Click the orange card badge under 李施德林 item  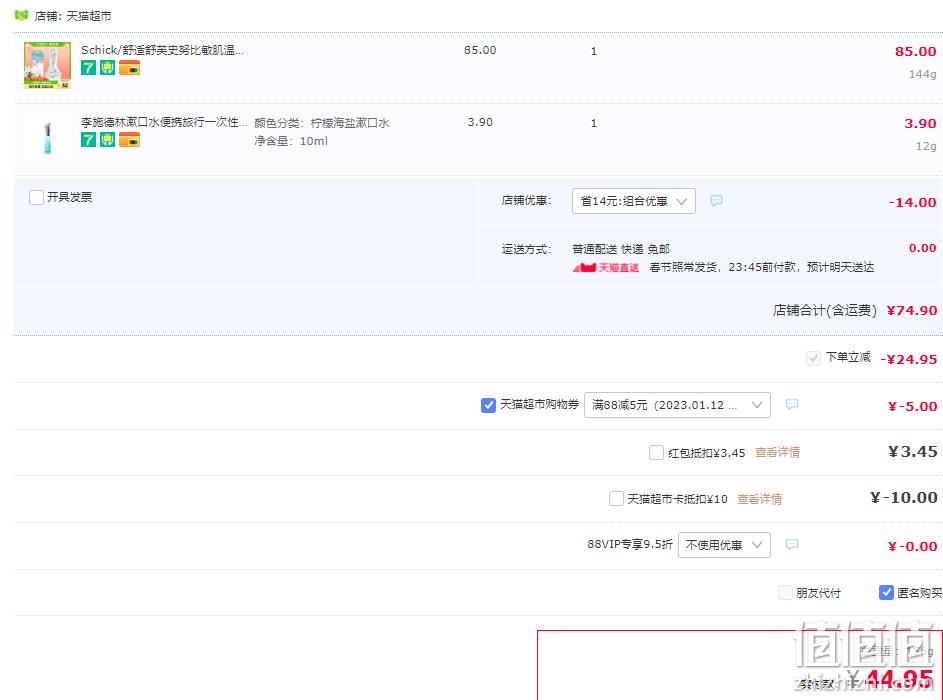point(129,140)
